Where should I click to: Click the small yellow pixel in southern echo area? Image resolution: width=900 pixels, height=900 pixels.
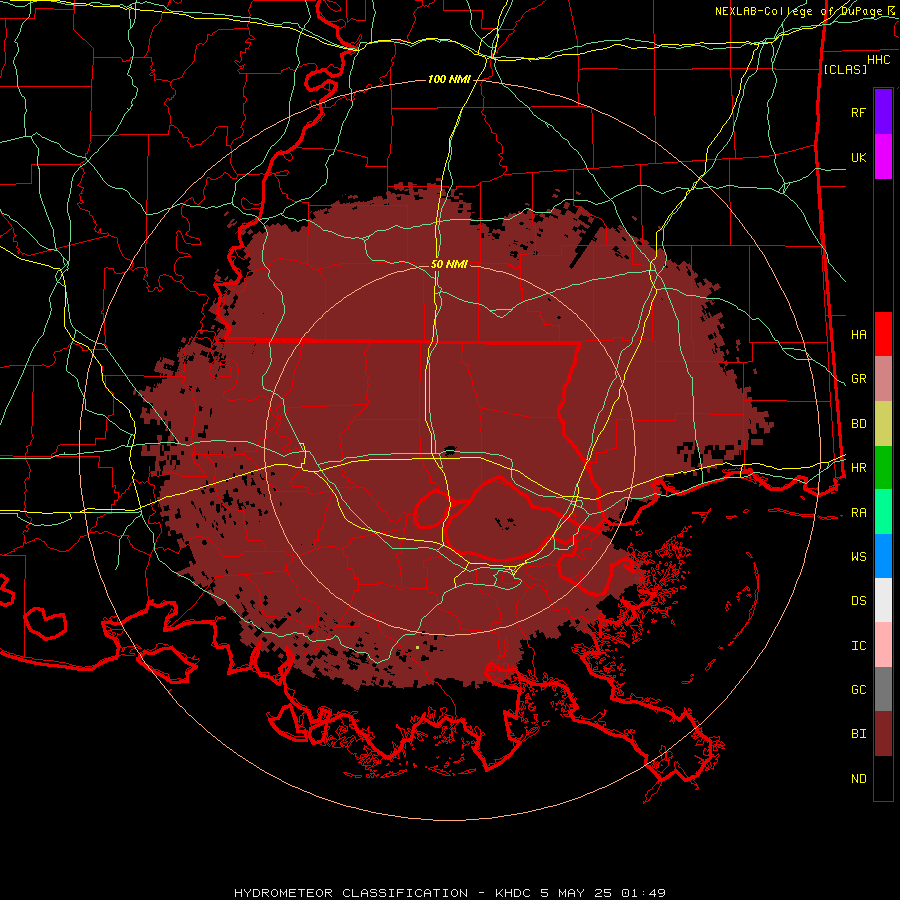417,647
